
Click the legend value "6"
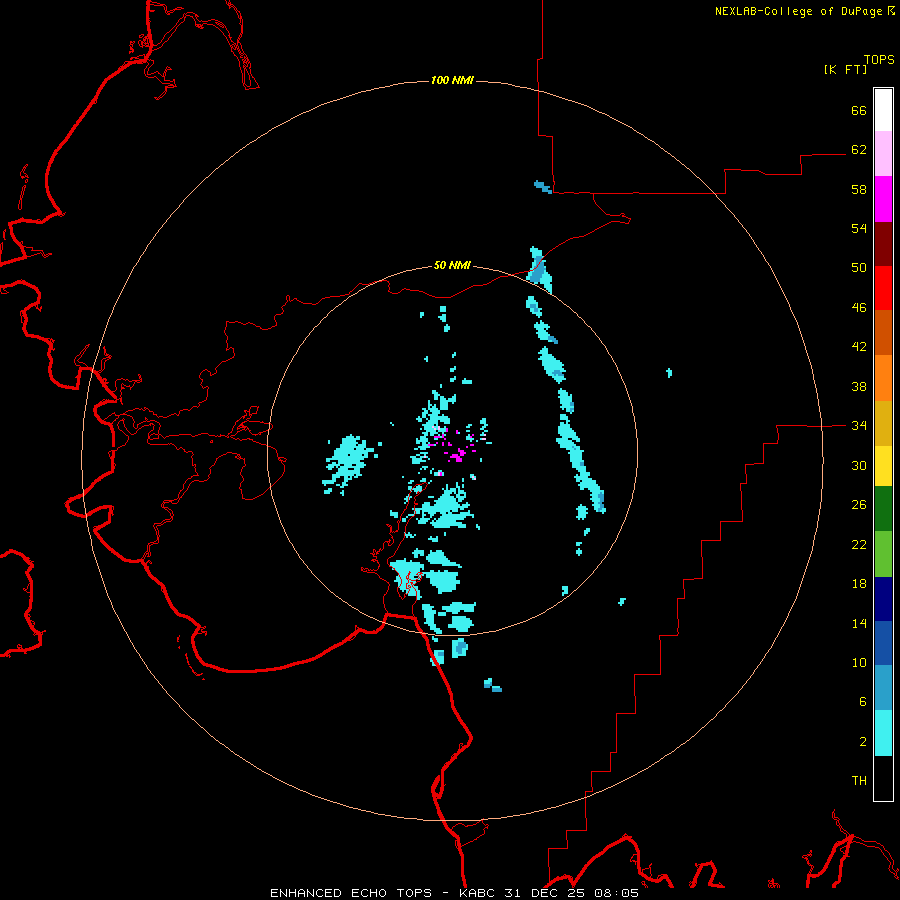[862, 702]
